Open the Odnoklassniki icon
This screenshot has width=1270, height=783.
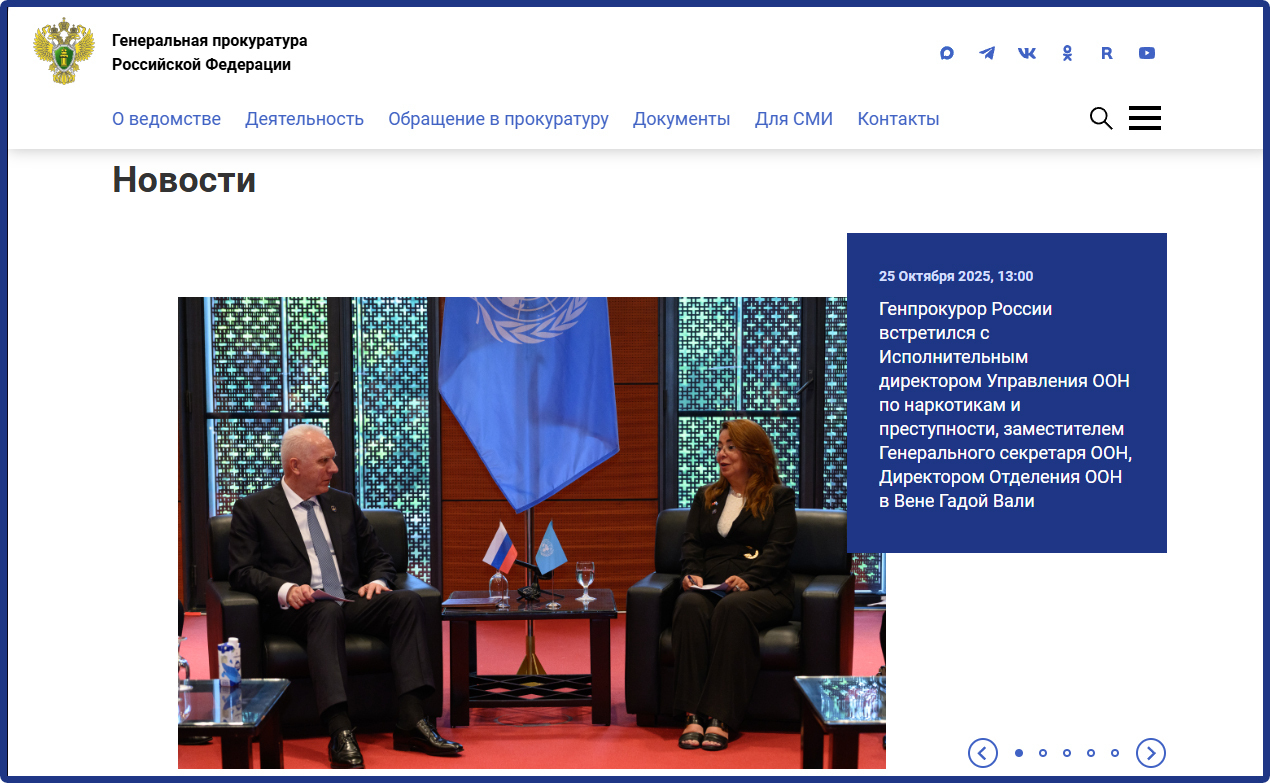(1066, 53)
